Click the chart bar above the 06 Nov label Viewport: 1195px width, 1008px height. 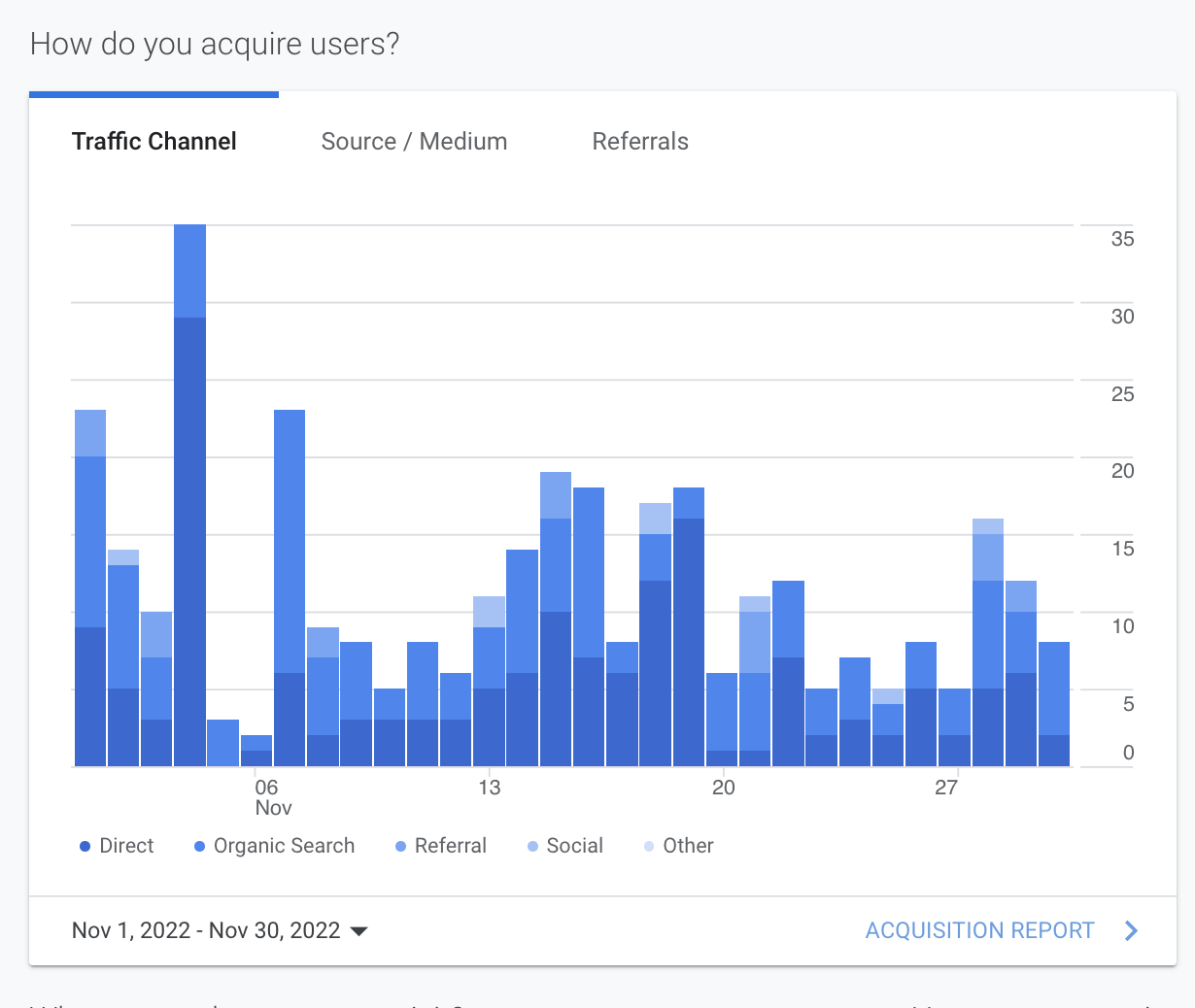(x=256, y=753)
